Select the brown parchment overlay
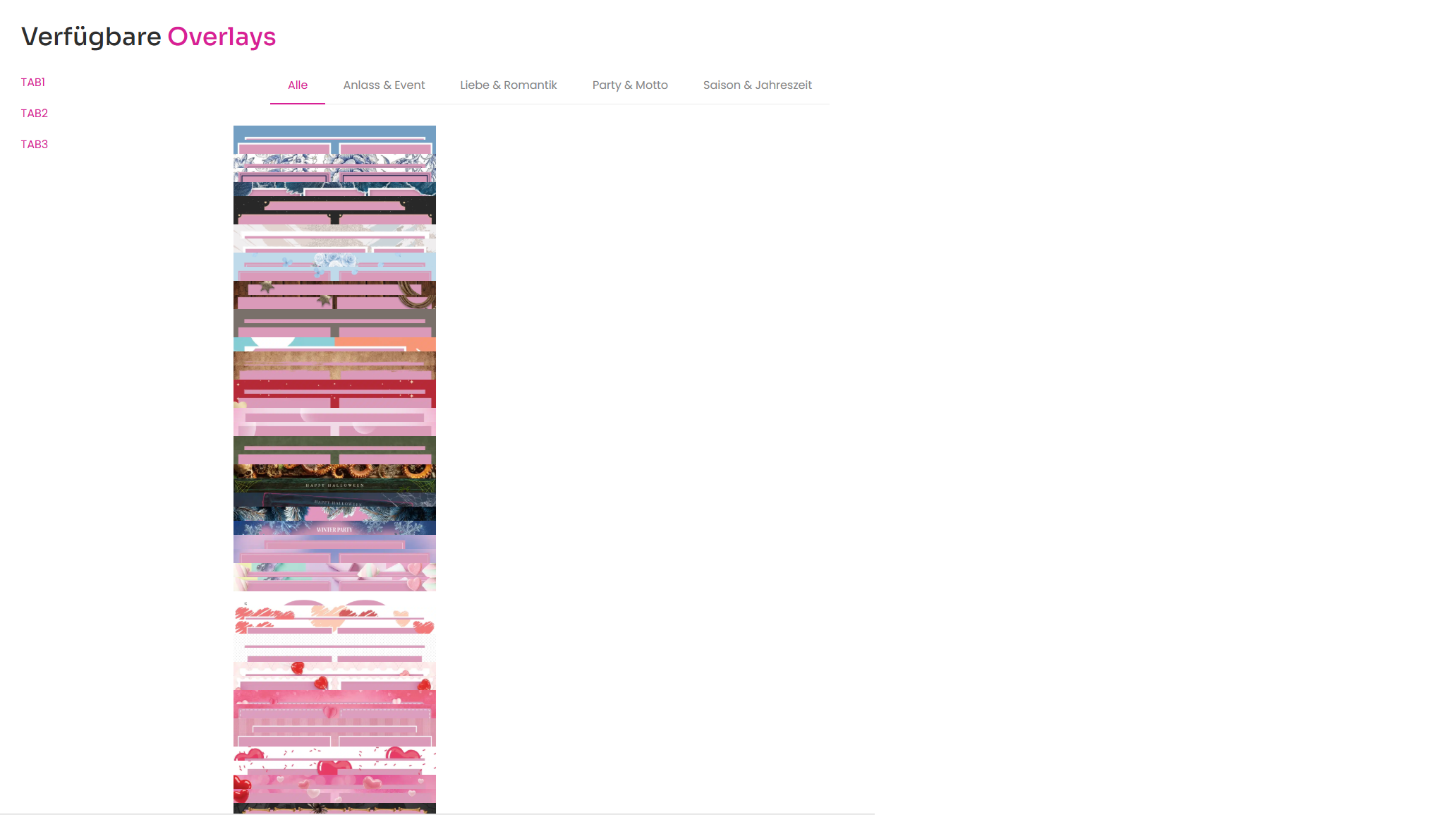The width and height of the screenshot is (1456, 815). 334,365
